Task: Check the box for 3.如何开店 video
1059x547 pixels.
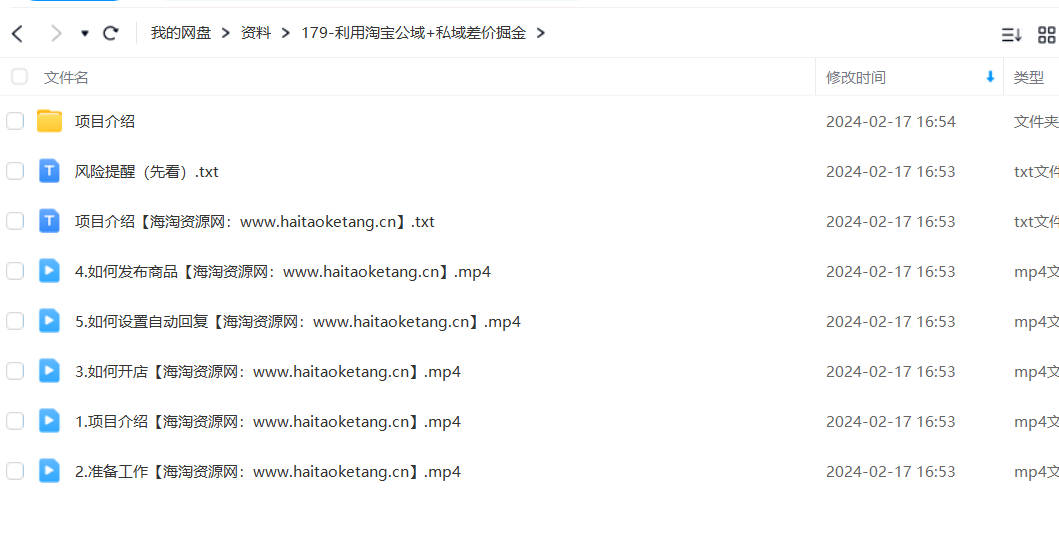Action: (x=15, y=371)
